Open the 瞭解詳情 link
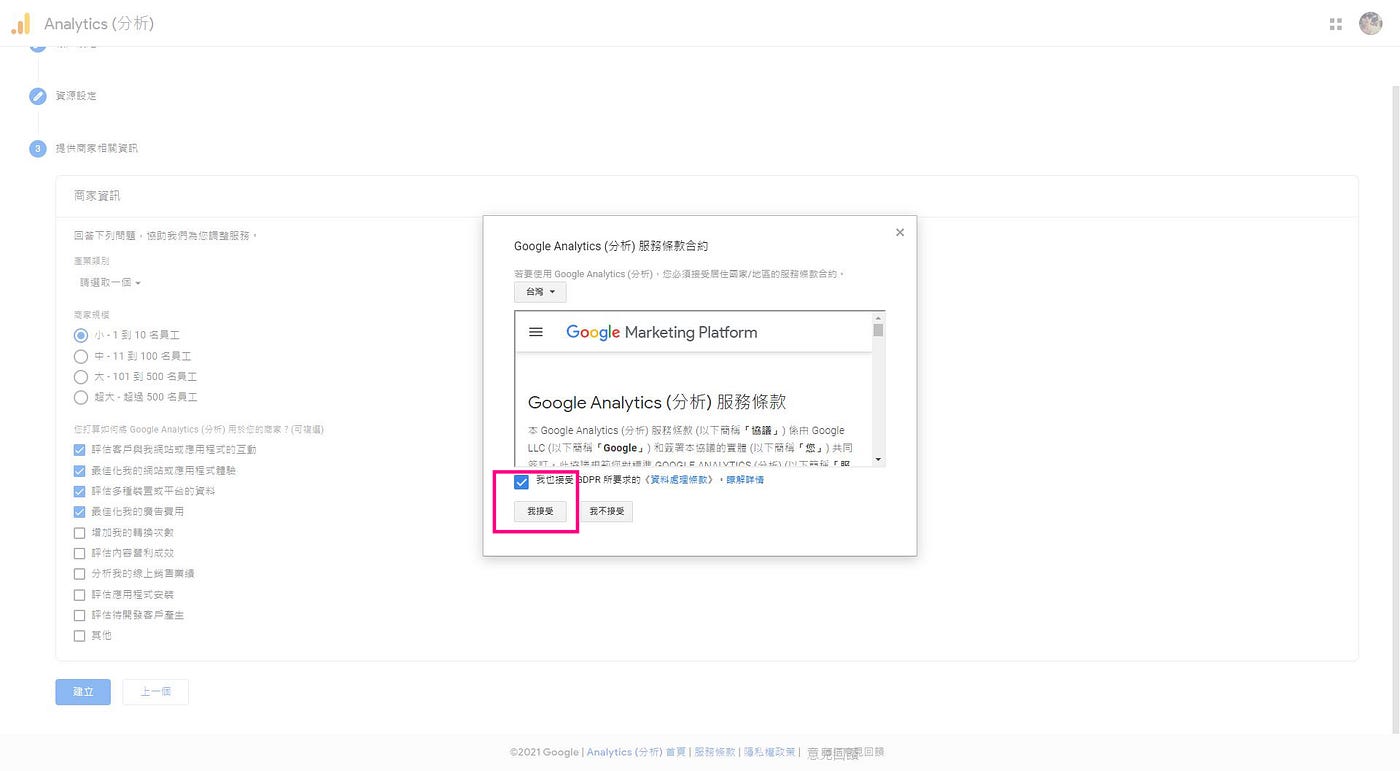The height and width of the screenshot is (771, 1400). [745, 480]
